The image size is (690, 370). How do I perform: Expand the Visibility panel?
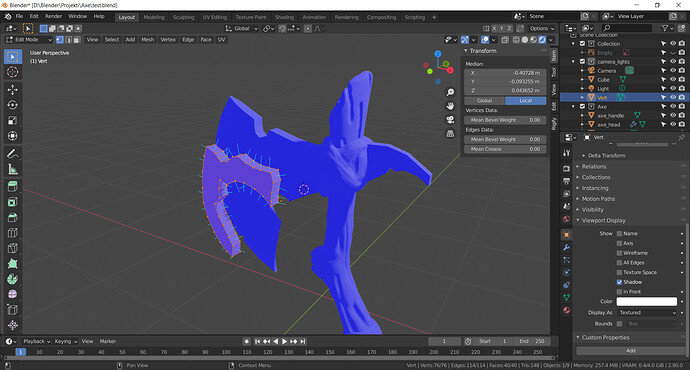[592, 210]
